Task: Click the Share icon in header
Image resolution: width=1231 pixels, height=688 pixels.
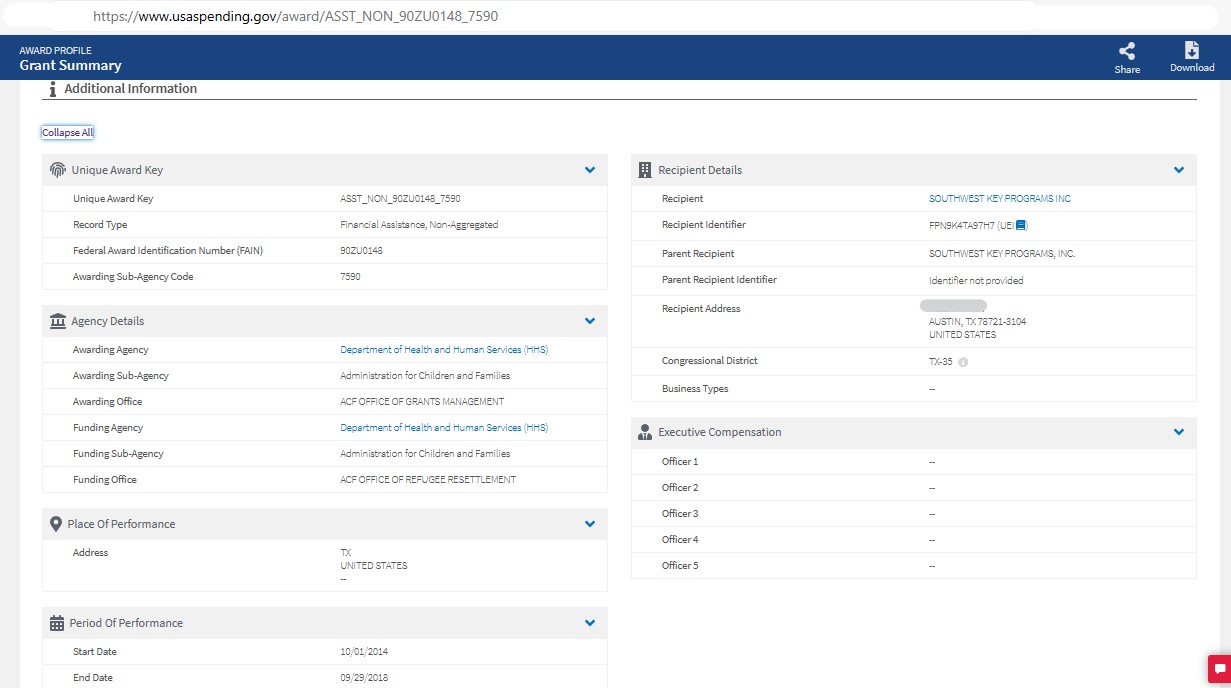Action: coord(1127,51)
